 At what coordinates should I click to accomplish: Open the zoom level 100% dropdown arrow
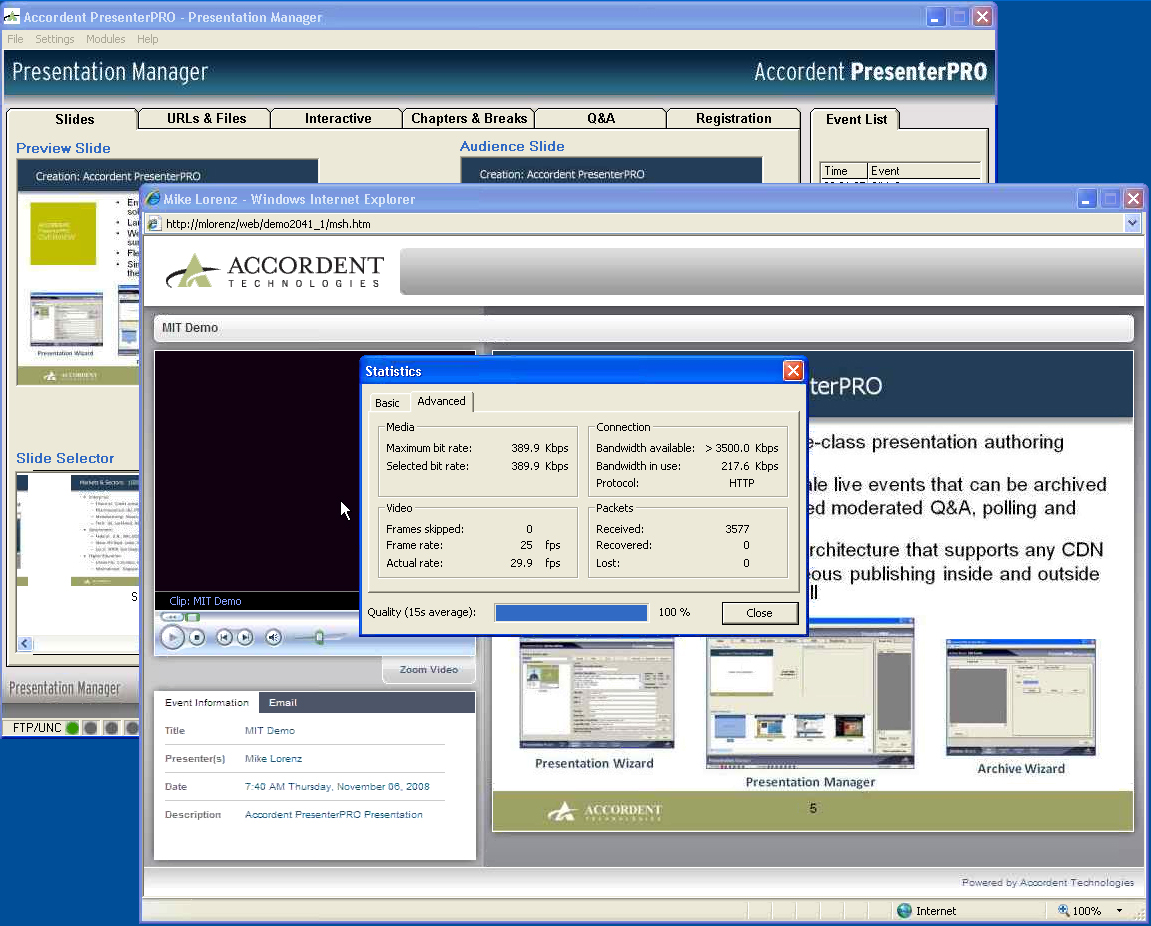coord(1119,911)
